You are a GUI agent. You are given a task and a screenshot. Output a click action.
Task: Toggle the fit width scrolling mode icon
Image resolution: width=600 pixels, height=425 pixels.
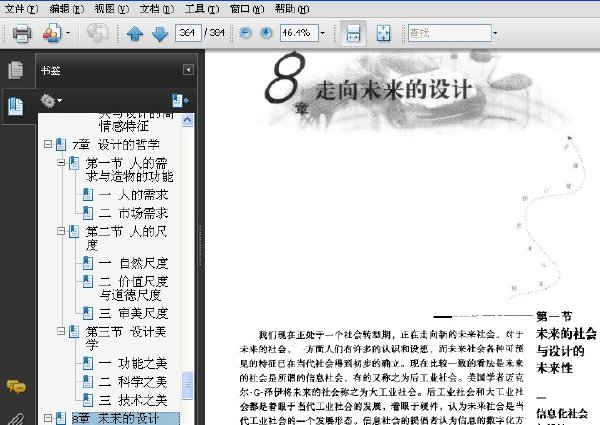353,33
